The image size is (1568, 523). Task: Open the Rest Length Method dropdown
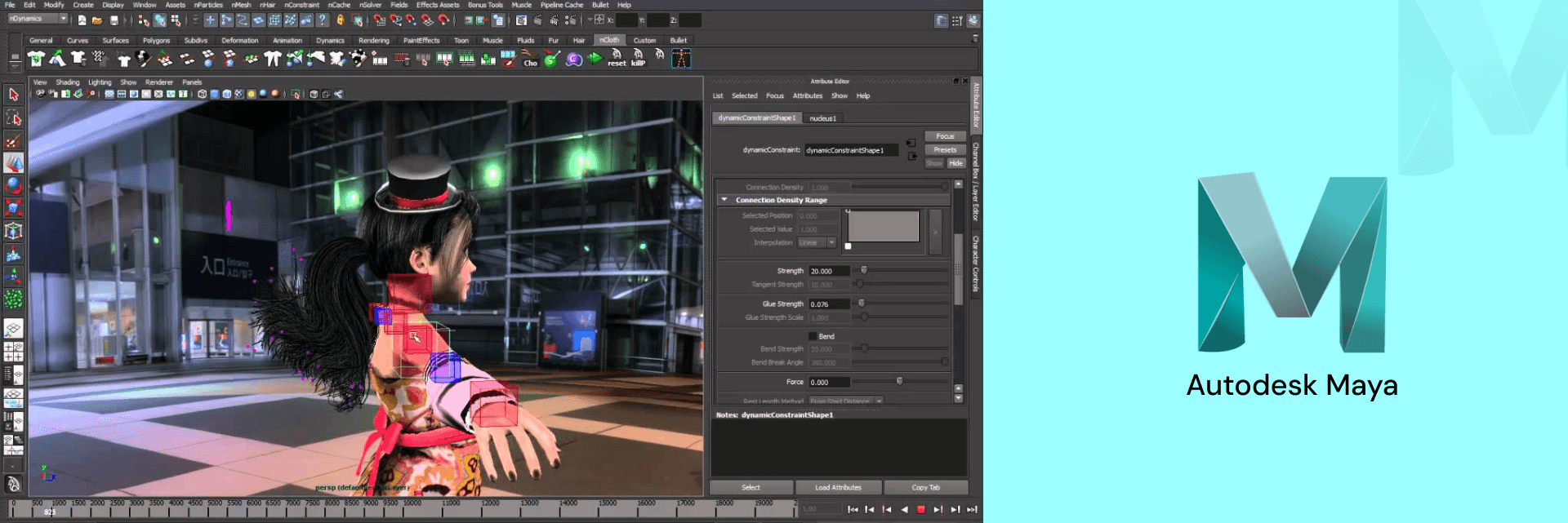846,401
